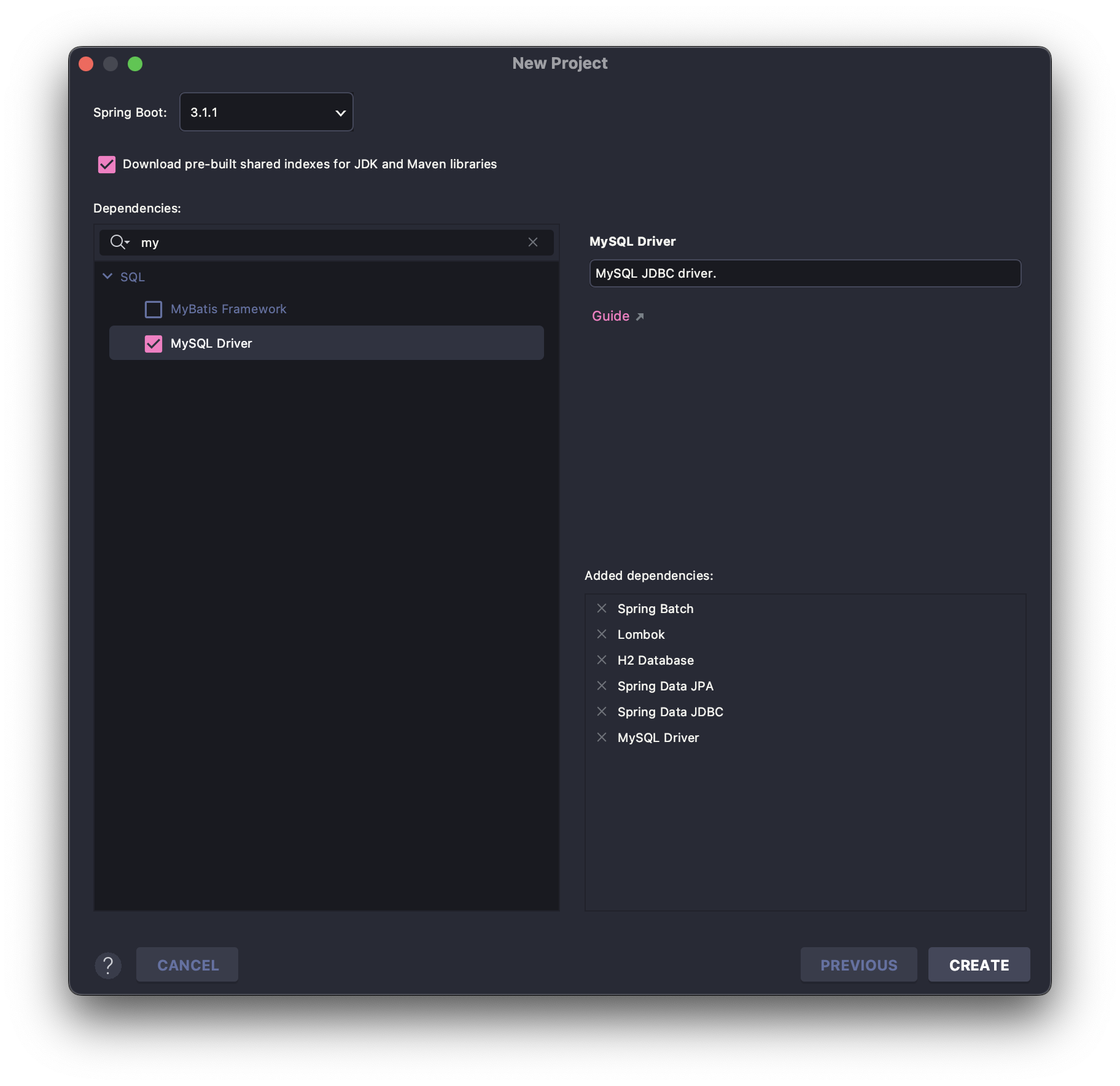
Task: Remove Spring Data JPA dependency
Action: pyautogui.click(x=602, y=686)
